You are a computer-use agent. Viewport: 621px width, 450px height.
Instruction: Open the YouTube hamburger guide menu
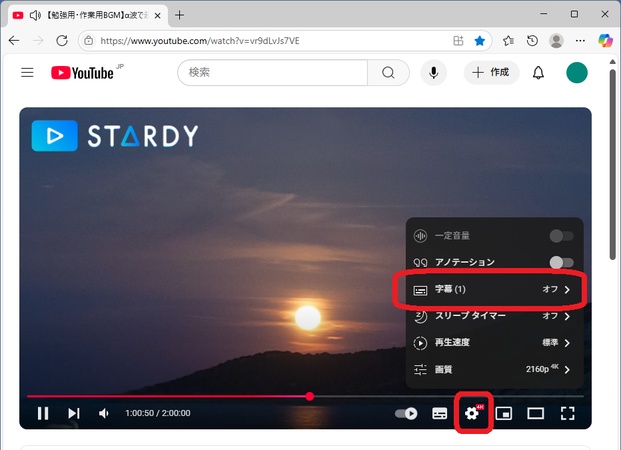(x=27, y=72)
